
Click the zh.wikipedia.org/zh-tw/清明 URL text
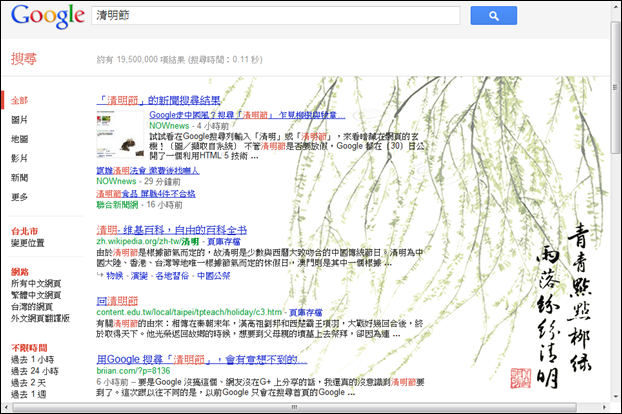click(x=148, y=242)
